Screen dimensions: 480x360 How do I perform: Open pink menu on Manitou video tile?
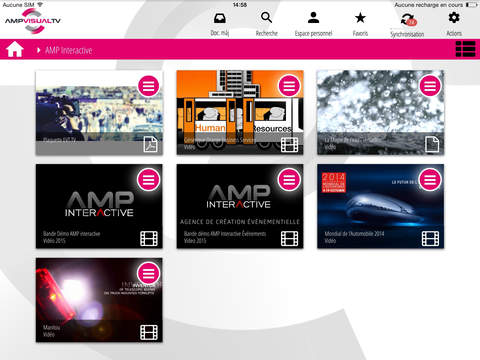pos(148,273)
